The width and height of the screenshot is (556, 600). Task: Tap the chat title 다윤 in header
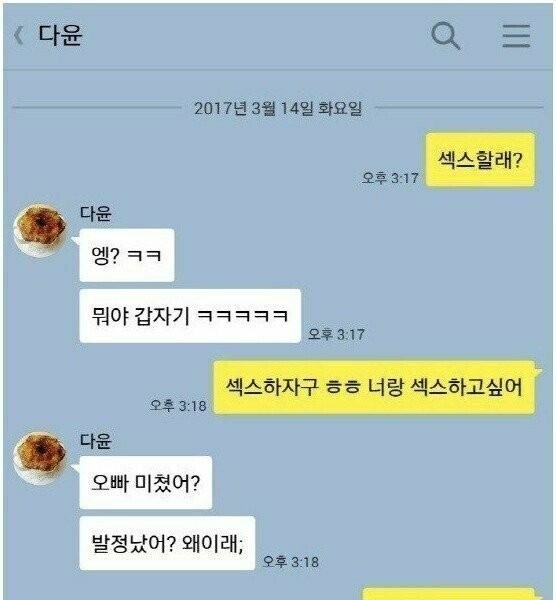(60, 35)
